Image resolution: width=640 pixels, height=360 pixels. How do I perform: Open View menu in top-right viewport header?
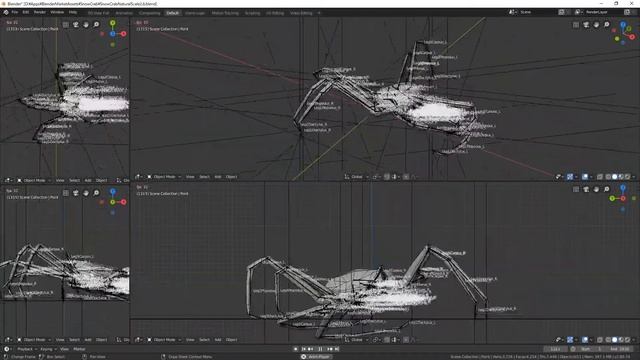tap(190, 177)
